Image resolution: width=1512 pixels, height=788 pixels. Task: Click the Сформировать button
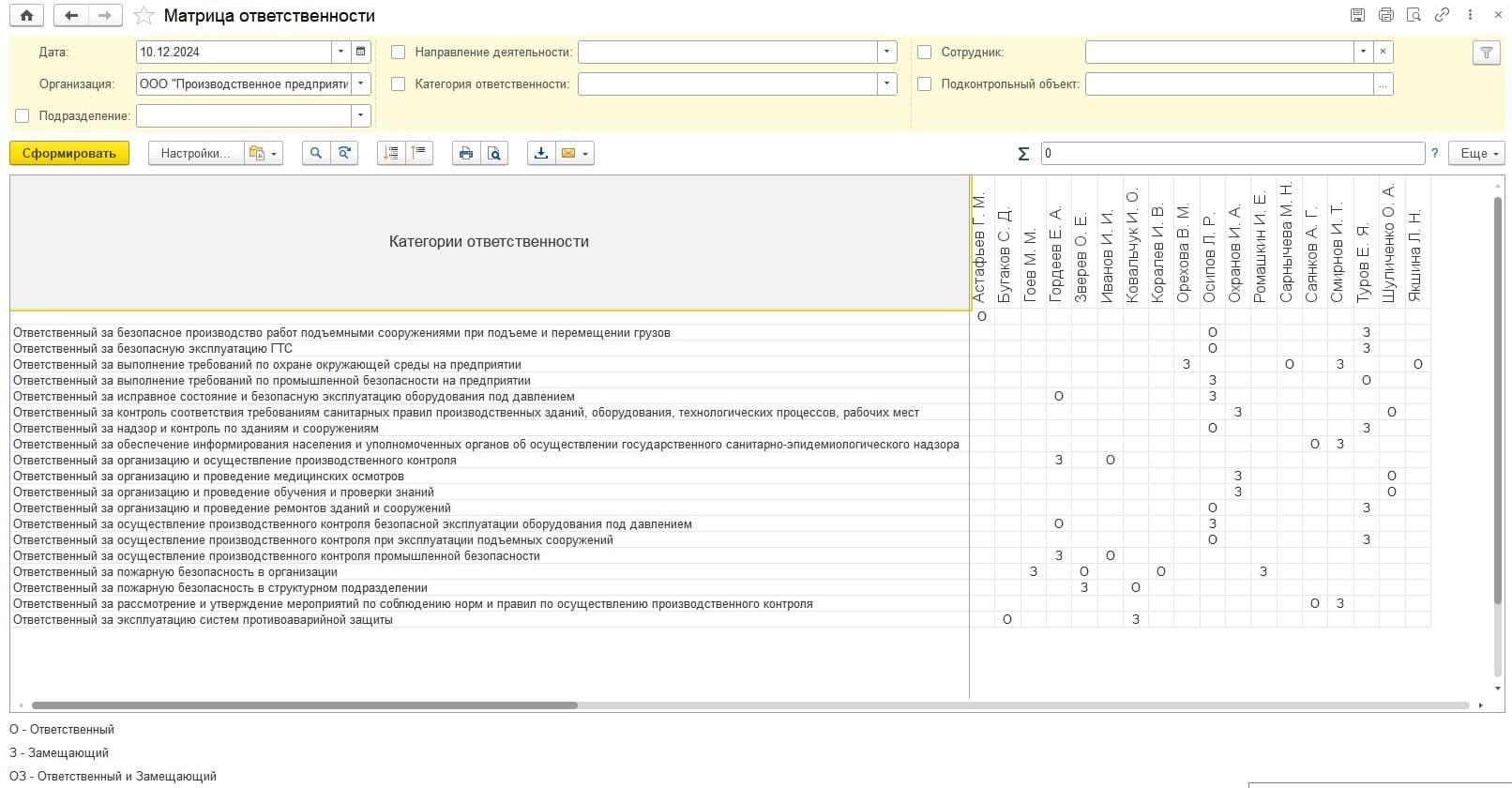click(x=68, y=153)
